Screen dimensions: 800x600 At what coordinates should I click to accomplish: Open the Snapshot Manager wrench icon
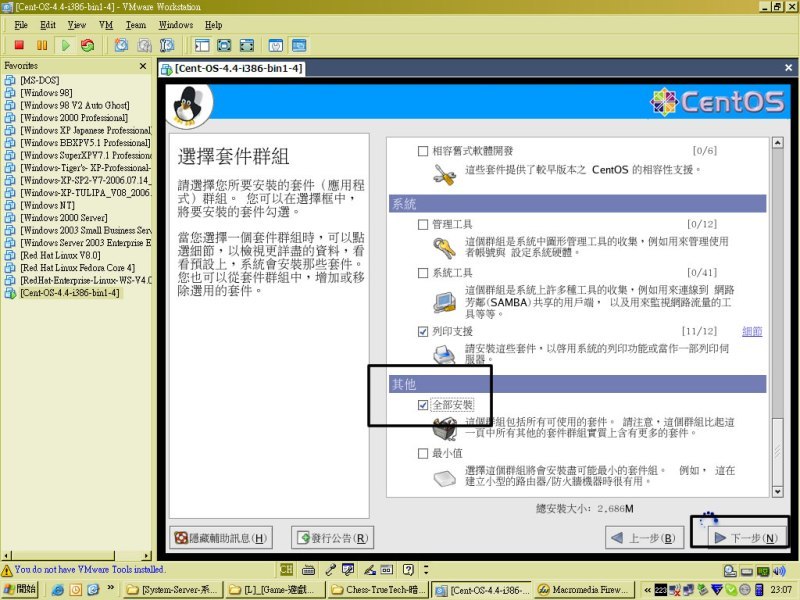pyautogui.click(x=167, y=45)
